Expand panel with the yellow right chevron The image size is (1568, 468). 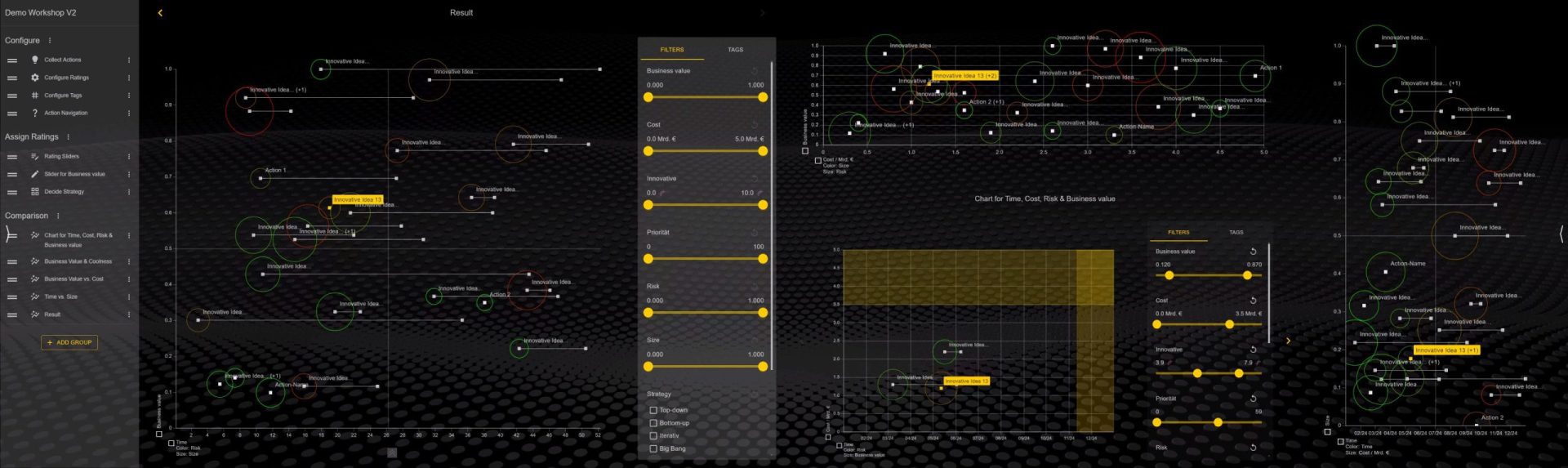(x=1288, y=341)
